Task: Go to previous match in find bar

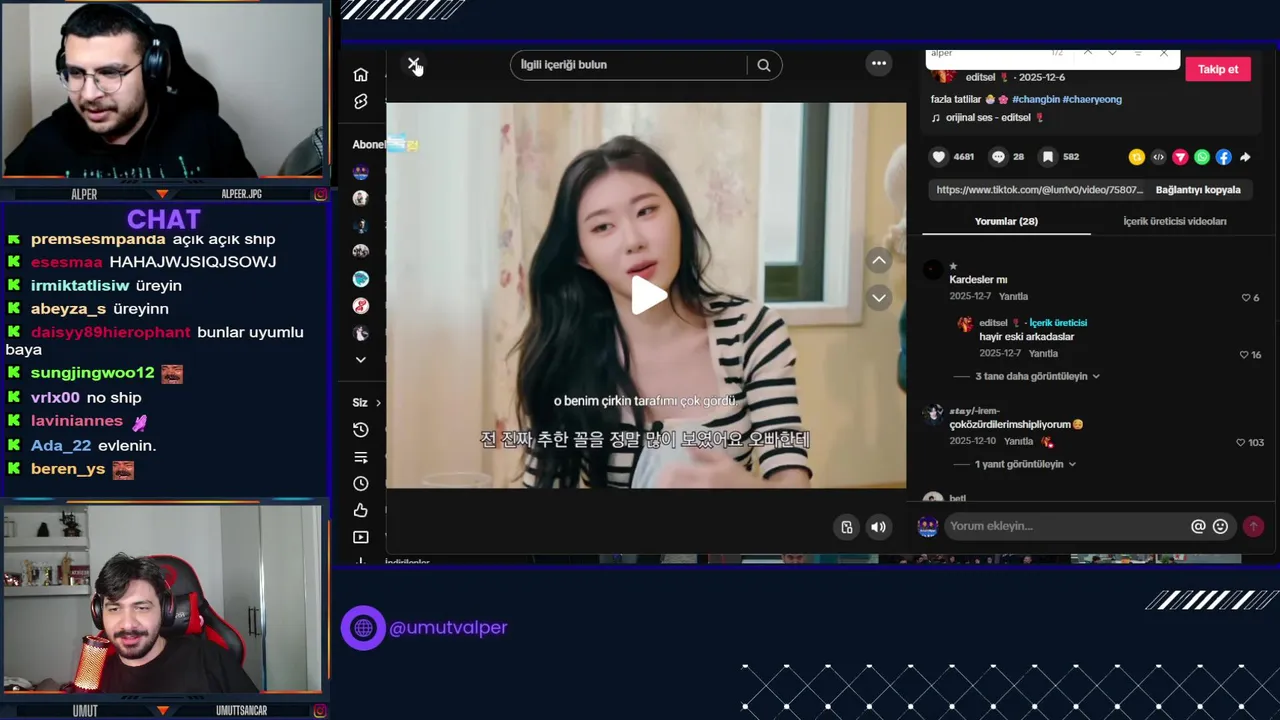Action: tap(1087, 53)
